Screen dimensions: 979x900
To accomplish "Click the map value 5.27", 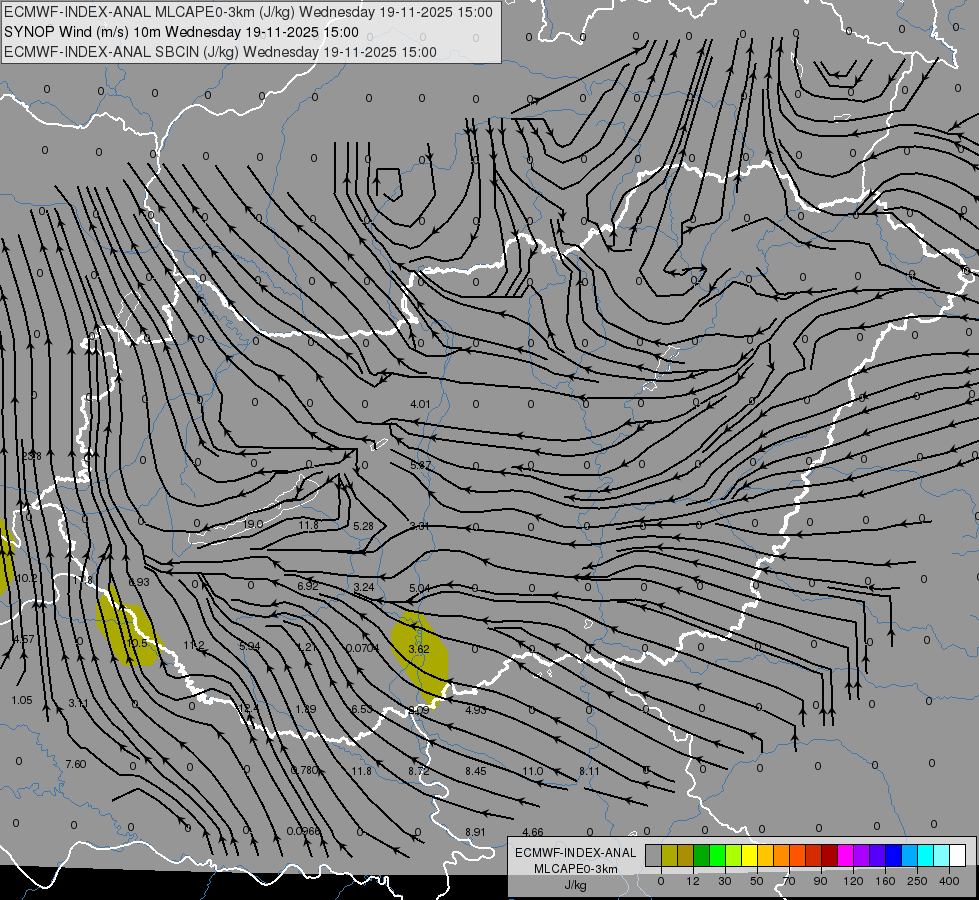I will click(x=421, y=465).
